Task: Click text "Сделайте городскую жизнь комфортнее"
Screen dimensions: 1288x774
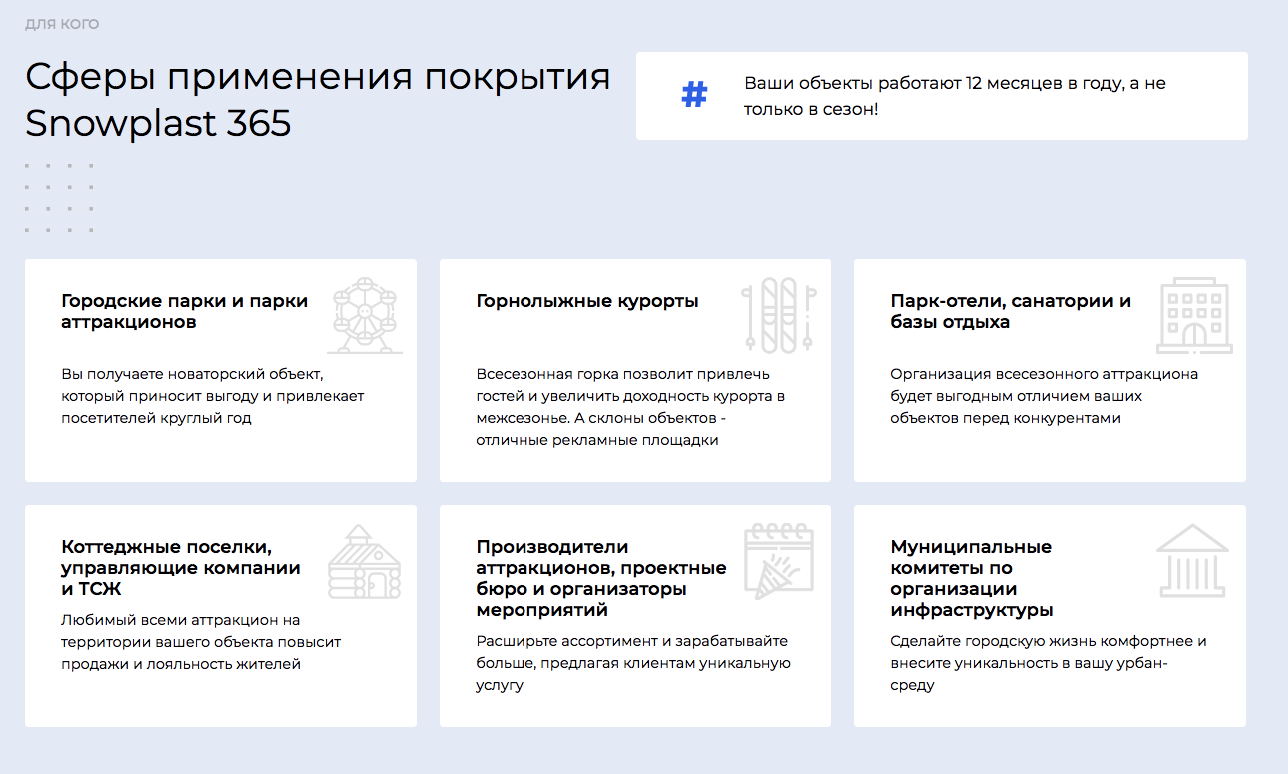Action: click(x=1040, y=641)
